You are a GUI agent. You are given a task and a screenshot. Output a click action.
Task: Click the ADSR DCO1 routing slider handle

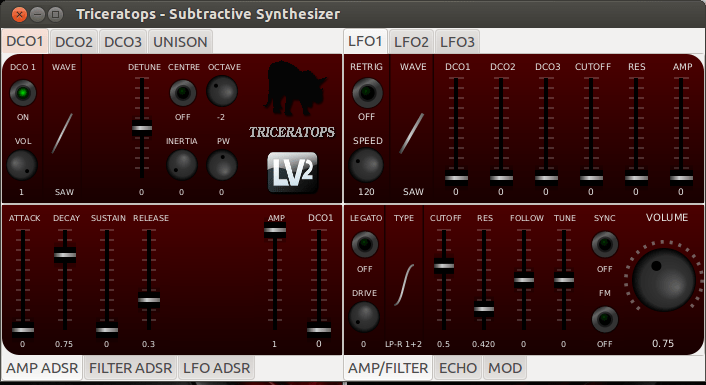point(319,330)
